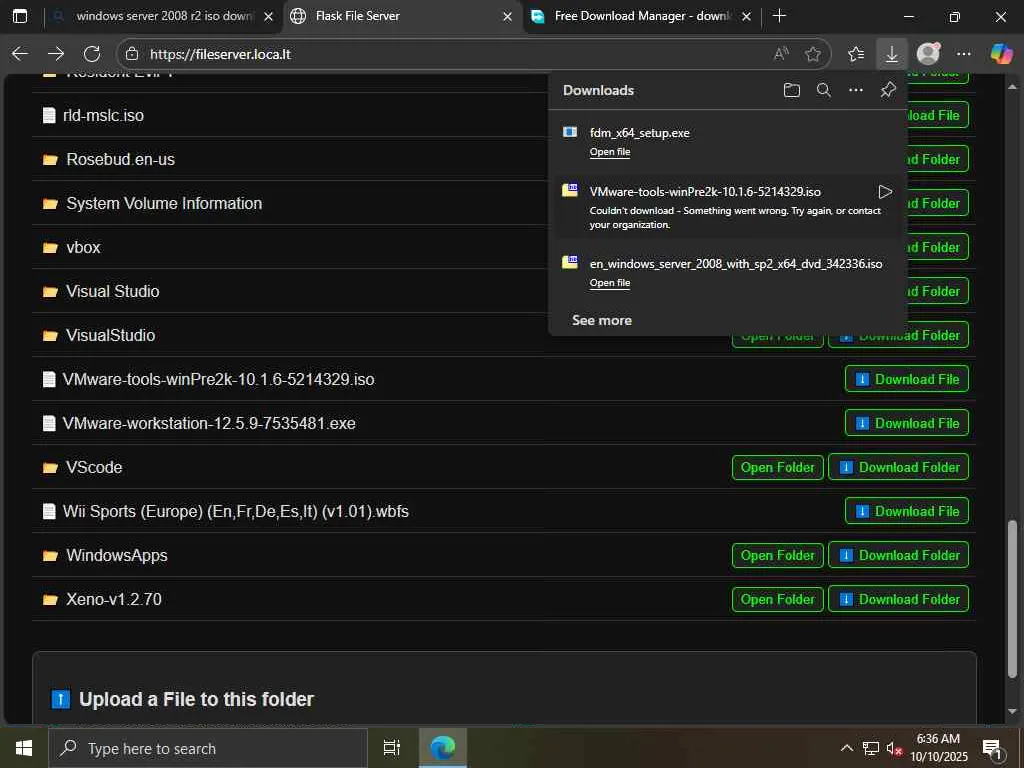Open the Xeno-v1.2.70 folder
Image resolution: width=1024 pixels, height=768 pixels.
pyautogui.click(x=778, y=600)
